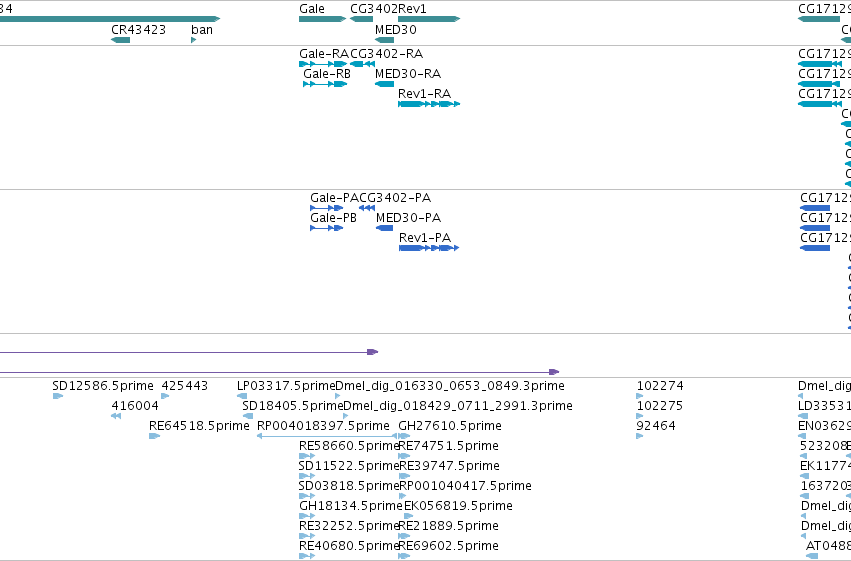Click the 102274 feature
851x561 pixels.
point(640,396)
